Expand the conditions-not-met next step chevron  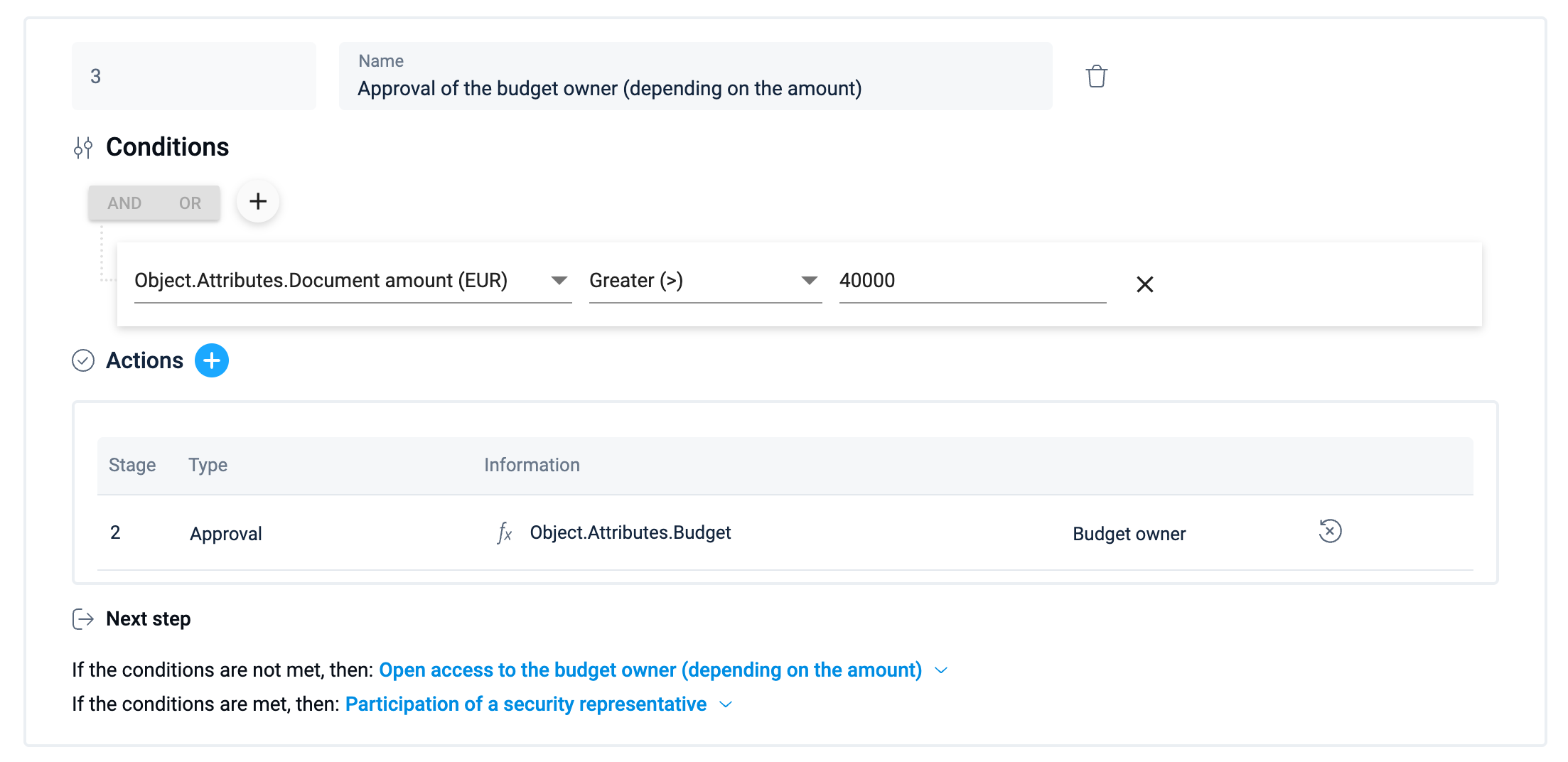941,670
